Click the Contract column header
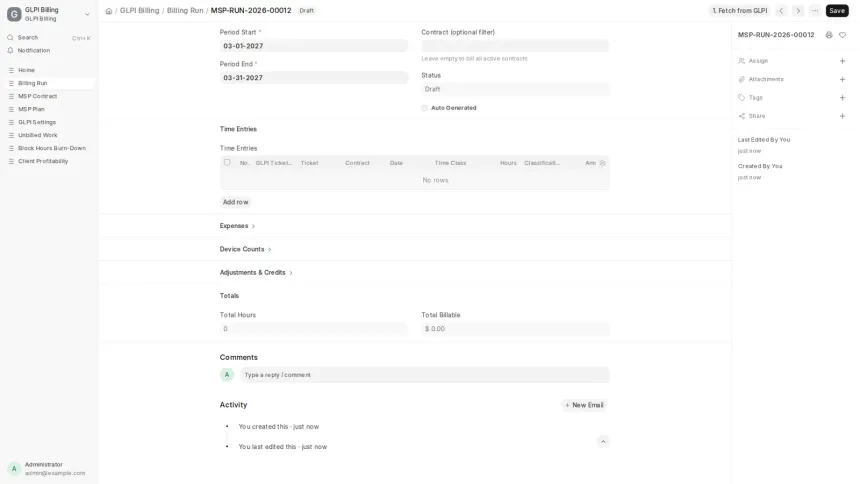This screenshot has width=860, height=484. (x=357, y=163)
